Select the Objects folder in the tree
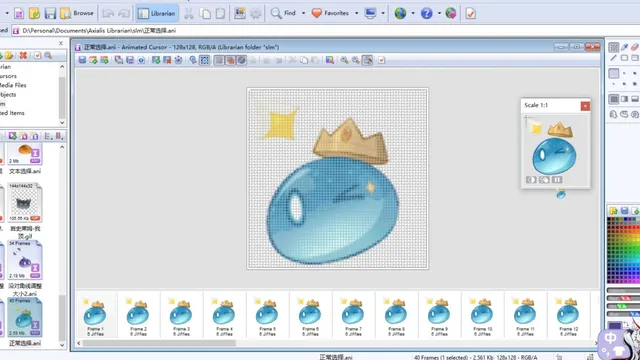This screenshot has width=640, height=360. point(8,94)
